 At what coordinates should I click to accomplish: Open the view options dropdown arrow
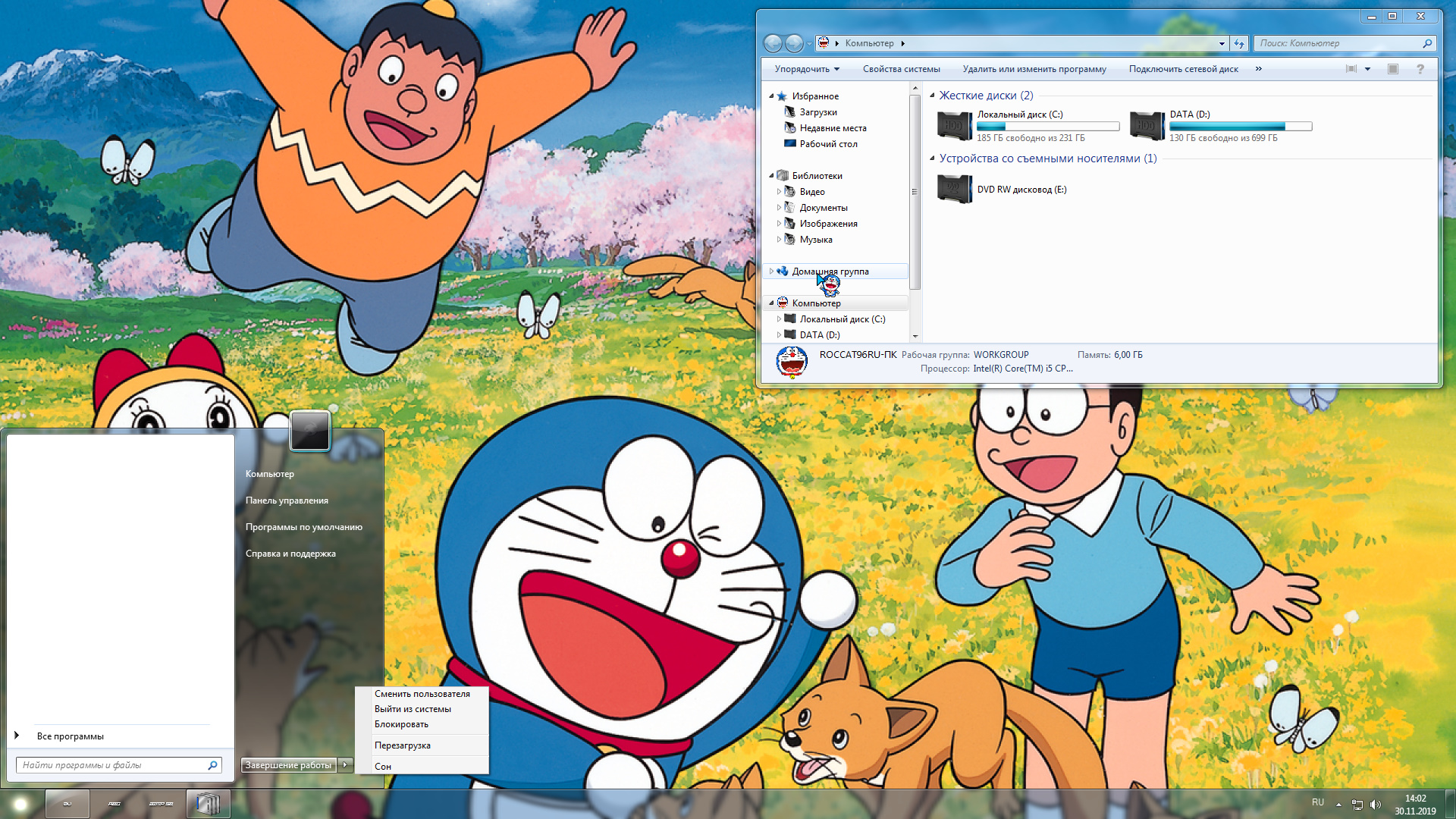click(1368, 69)
